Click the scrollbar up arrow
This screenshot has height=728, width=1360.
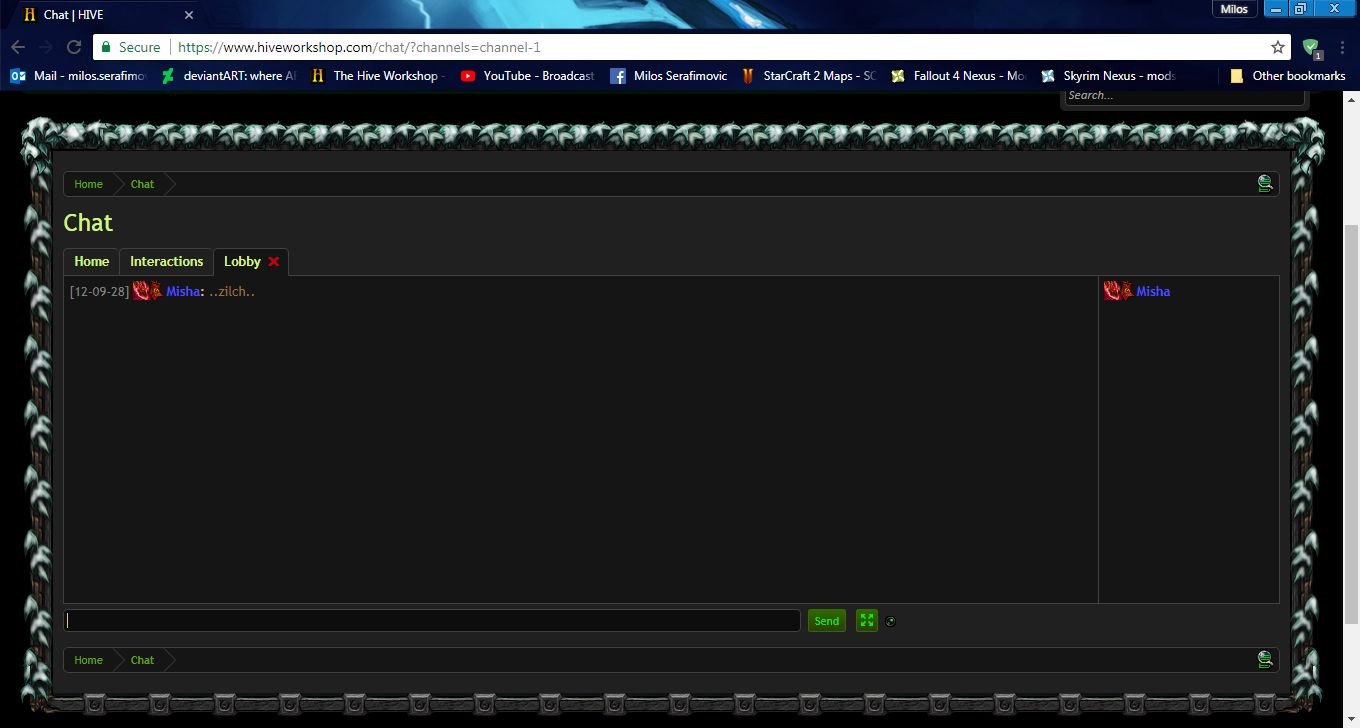pyautogui.click(x=1351, y=98)
